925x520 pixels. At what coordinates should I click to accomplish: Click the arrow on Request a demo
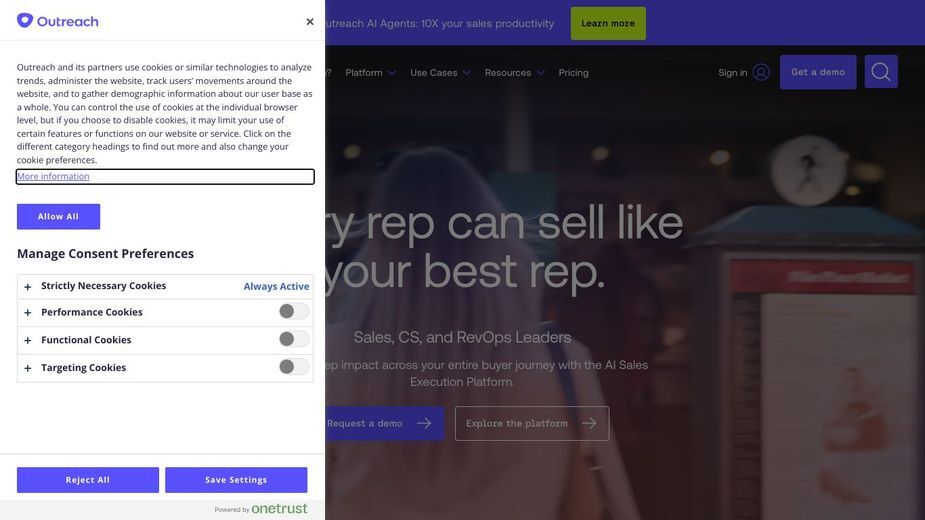(424, 423)
